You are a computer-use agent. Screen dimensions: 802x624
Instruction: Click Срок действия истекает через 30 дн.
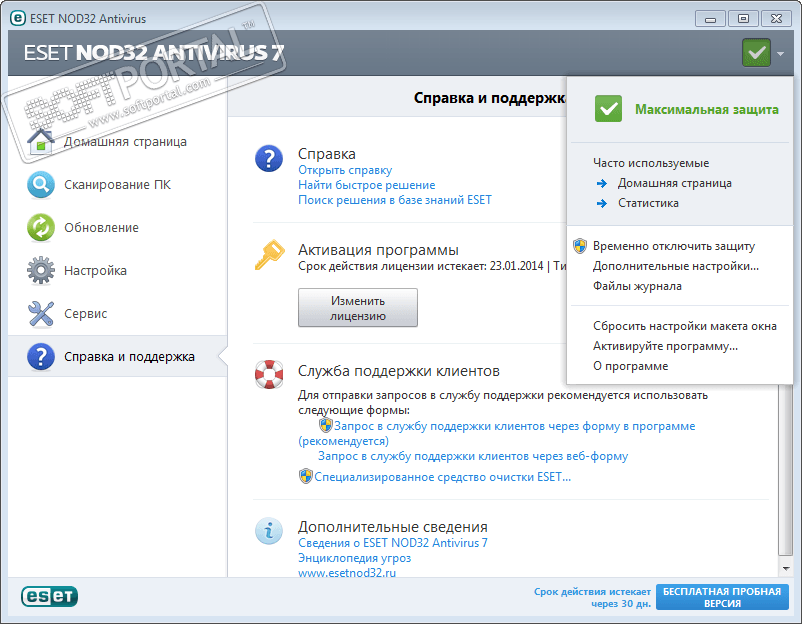(592, 597)
